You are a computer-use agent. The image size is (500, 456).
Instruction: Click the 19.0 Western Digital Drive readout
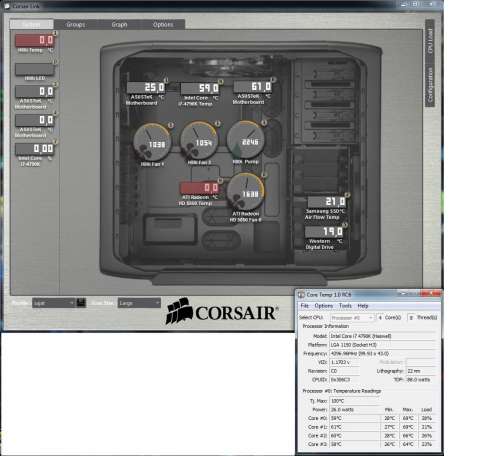[x=324, y=232]
